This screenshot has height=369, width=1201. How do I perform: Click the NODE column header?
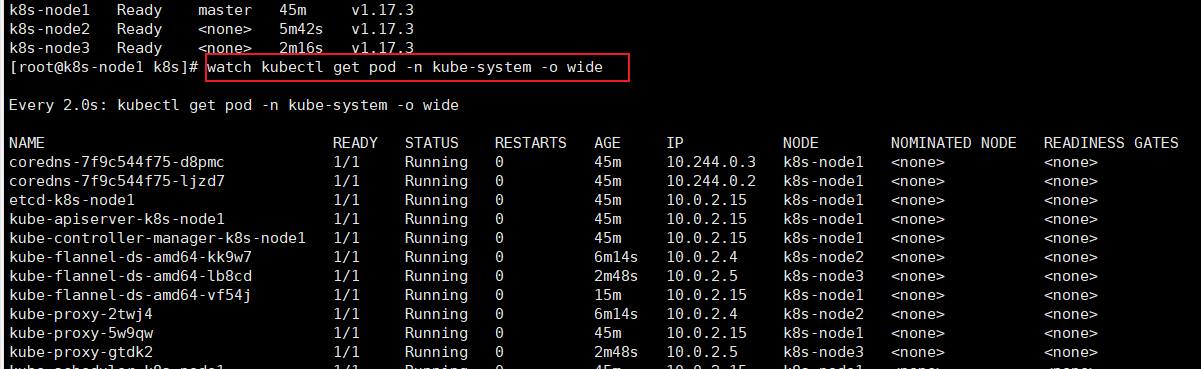(x=801, y=143)
